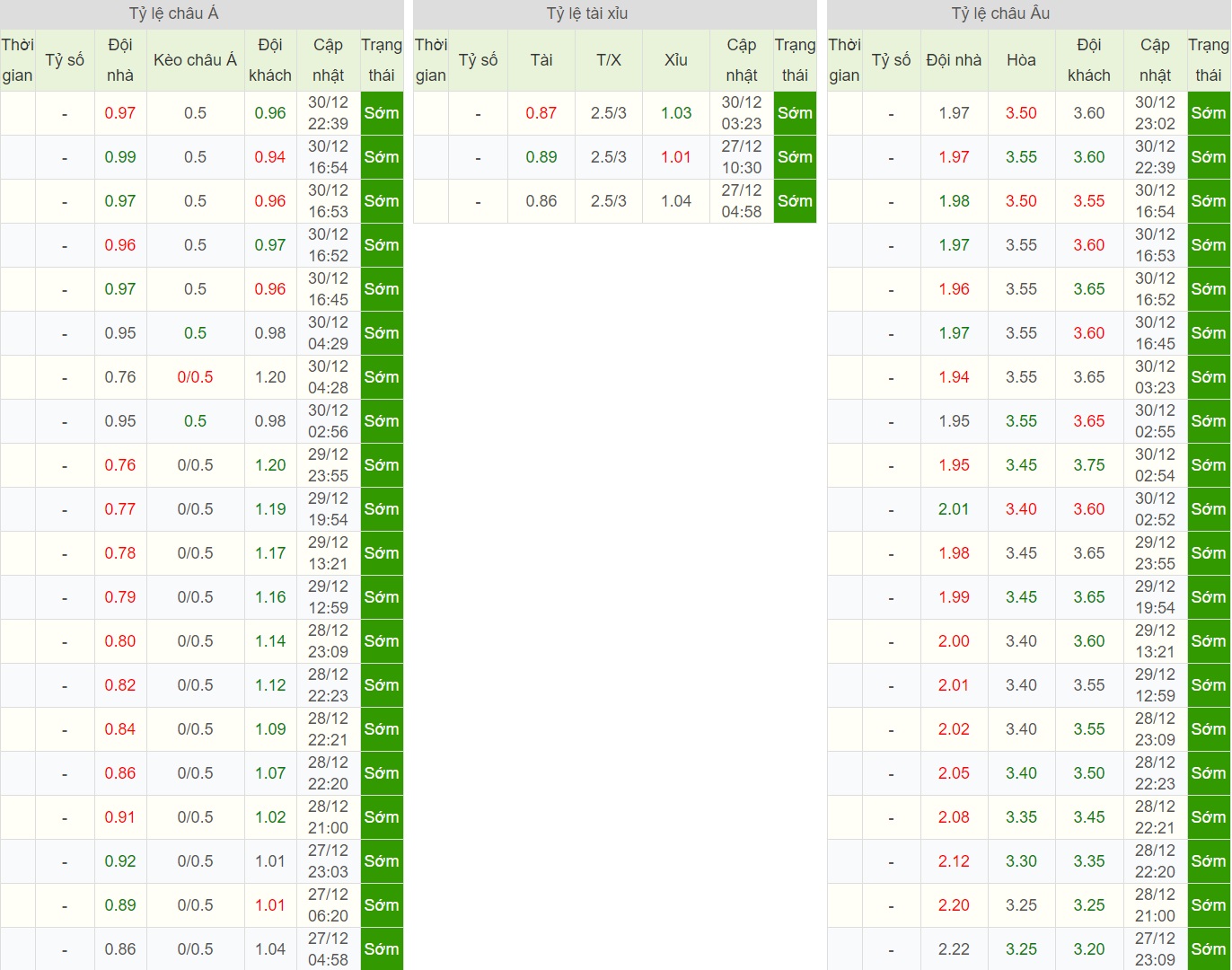Image resolution: width=1232 pixels, height=970 pixels.
Task: Click away odds 1.14 in châu Á table
Action: click(x=270, y=641)
